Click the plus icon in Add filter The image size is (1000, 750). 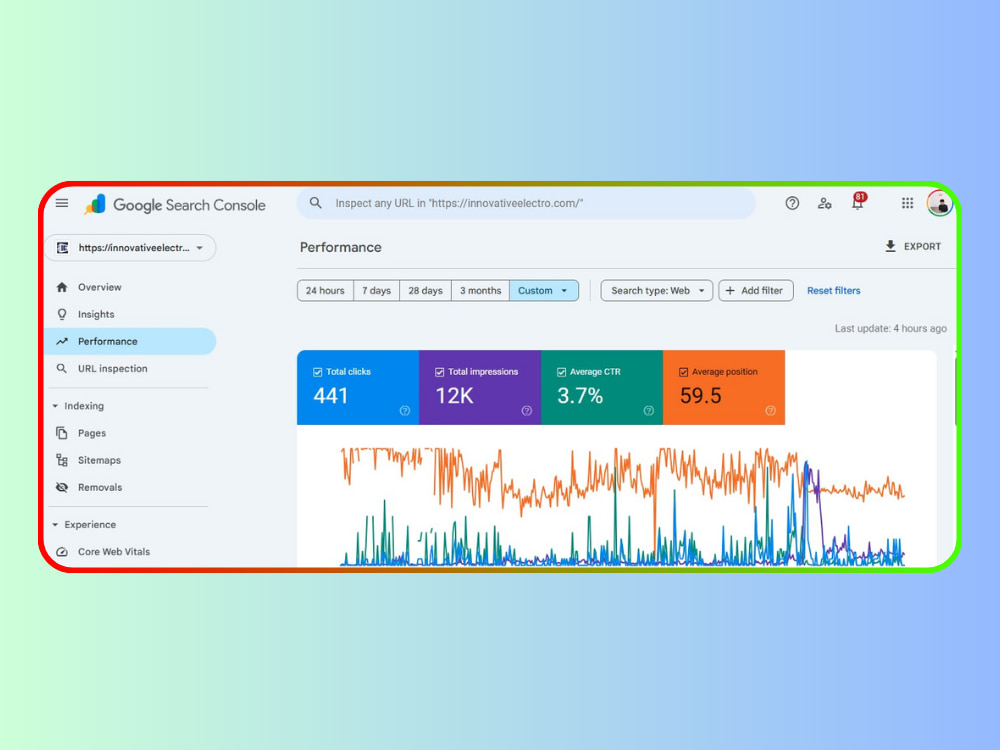[730, 290]
